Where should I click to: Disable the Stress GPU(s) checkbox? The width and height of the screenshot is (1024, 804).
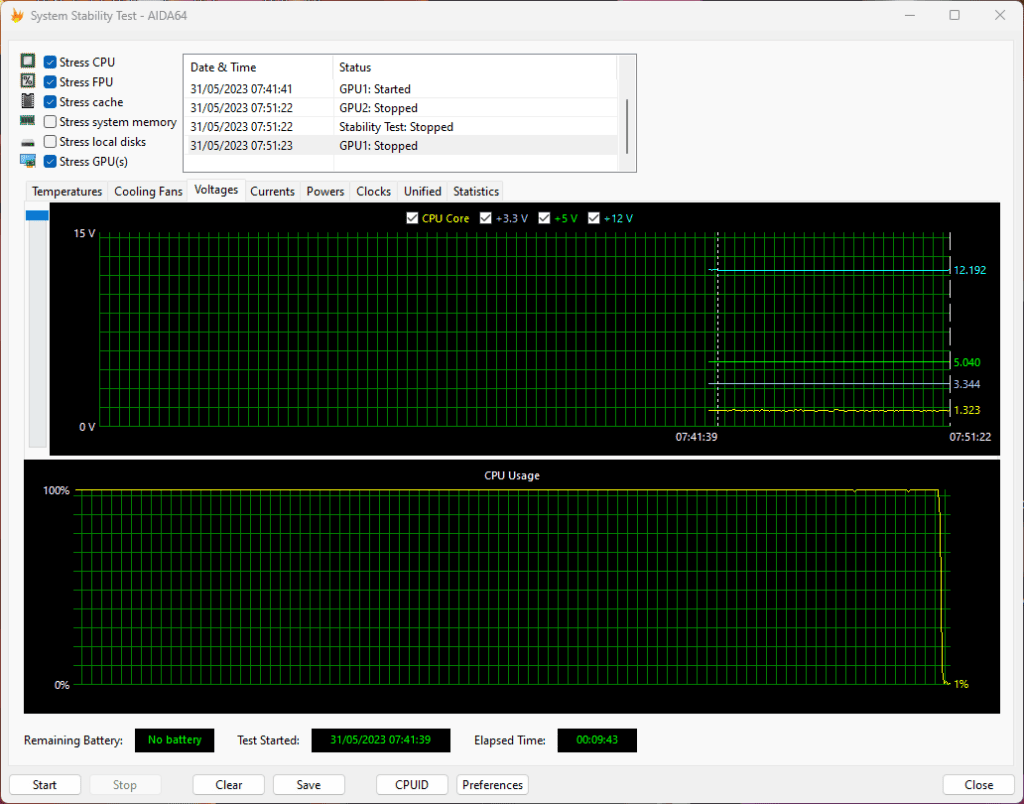(x=50, y=161)
